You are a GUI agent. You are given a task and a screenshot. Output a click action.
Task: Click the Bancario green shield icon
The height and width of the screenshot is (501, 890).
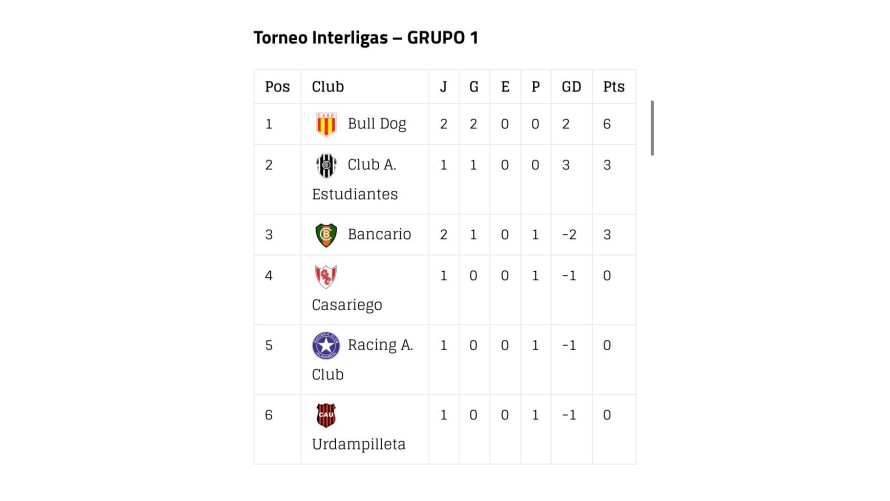coord(326,235)
